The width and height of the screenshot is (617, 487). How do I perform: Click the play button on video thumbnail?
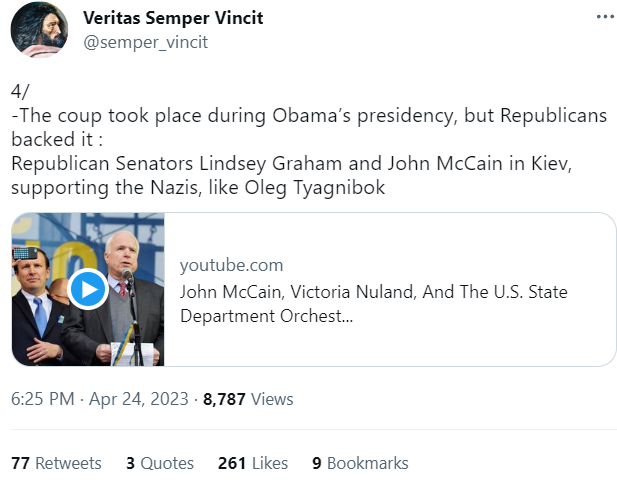[88, 289]
